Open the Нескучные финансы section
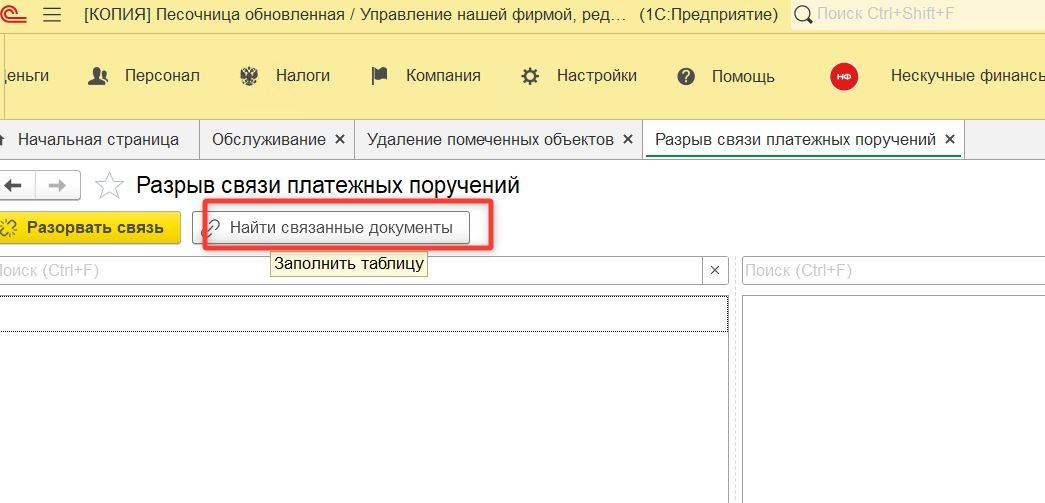The height and width of the screenshot is (503, 1045). [x=968, y=76]
